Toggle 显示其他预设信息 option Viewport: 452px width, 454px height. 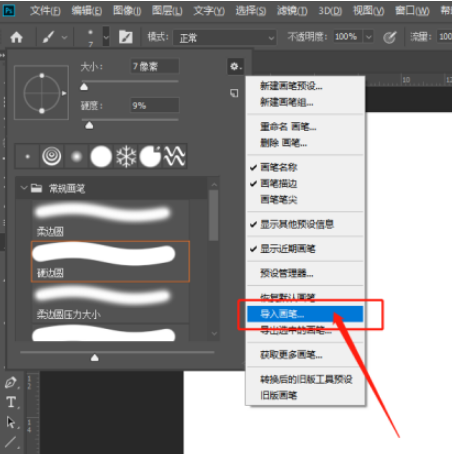[x=305, y=224]
